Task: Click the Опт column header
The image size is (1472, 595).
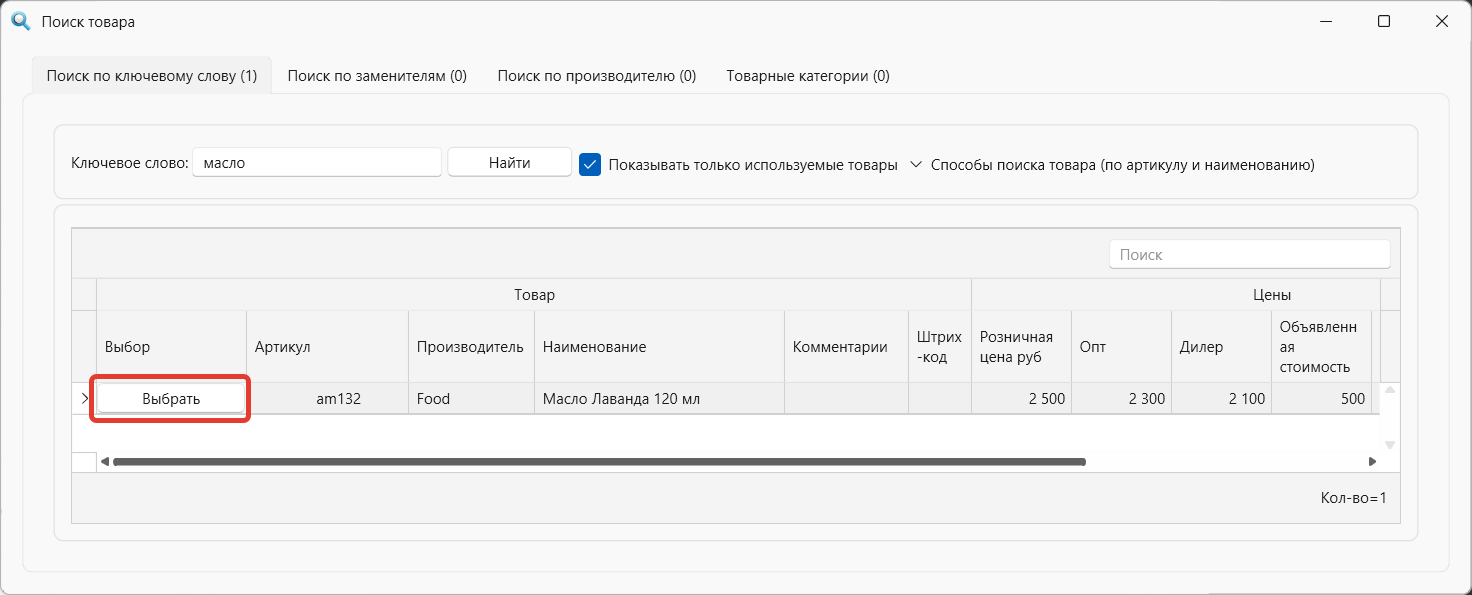Action: pyautogui.click(x=1121, y=347)
